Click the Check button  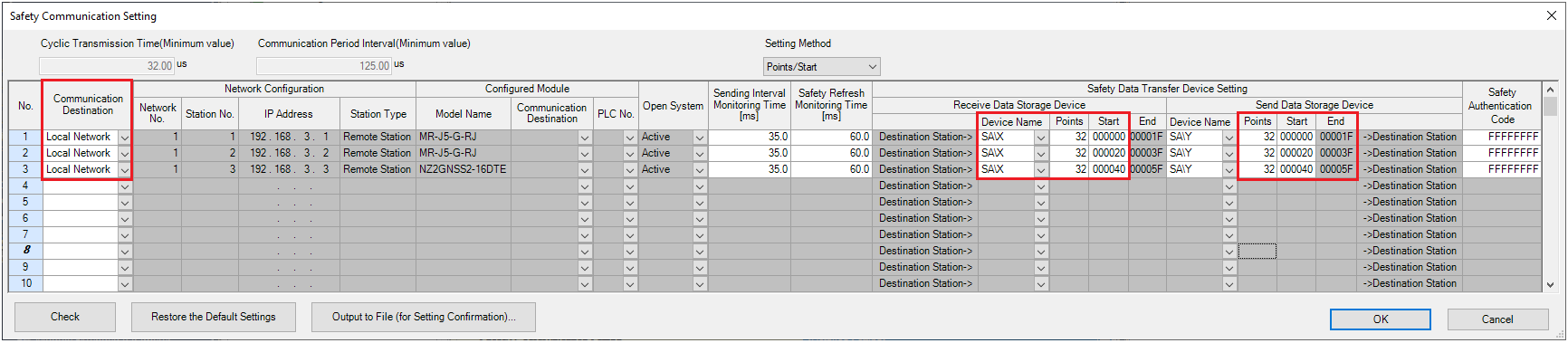[x=65, y=317]
